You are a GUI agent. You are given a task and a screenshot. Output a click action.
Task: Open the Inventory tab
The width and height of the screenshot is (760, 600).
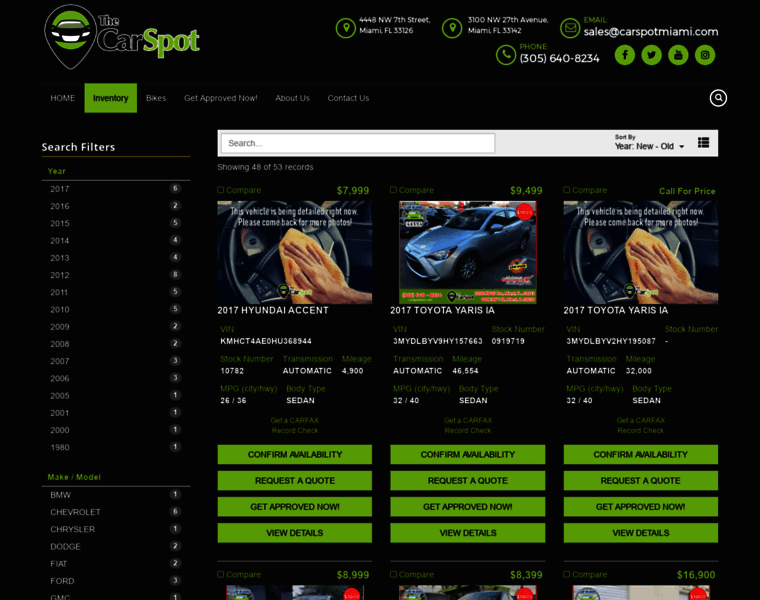(111, 98)
